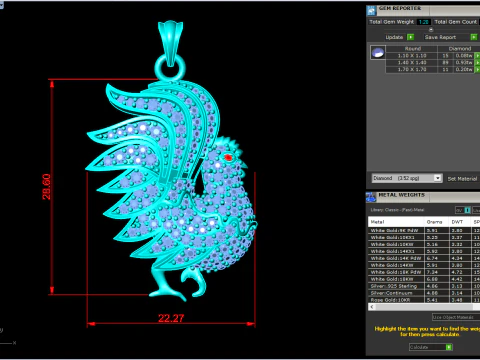Click the pendant bail at top
Screen dimensions: 480x360
click(x=170, y=42)
